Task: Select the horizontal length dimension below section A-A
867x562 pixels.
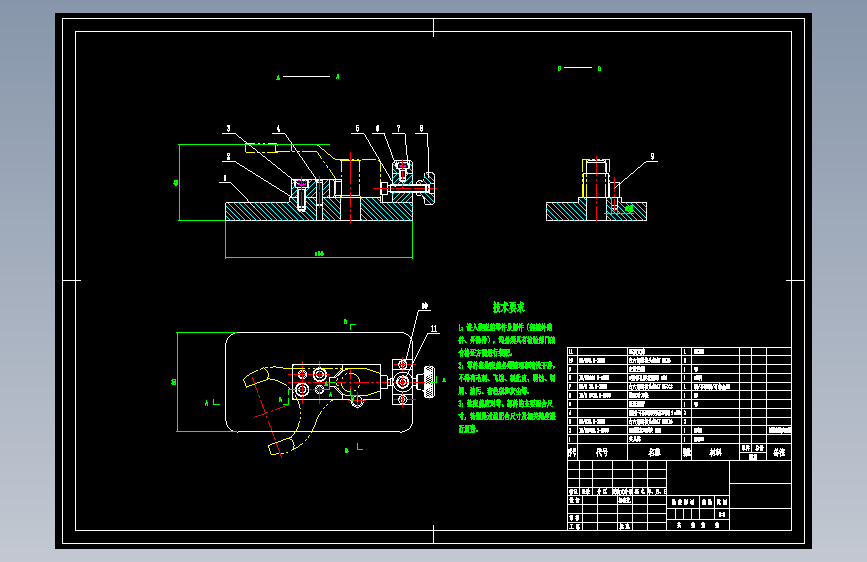Action: [x=319, y=254]
